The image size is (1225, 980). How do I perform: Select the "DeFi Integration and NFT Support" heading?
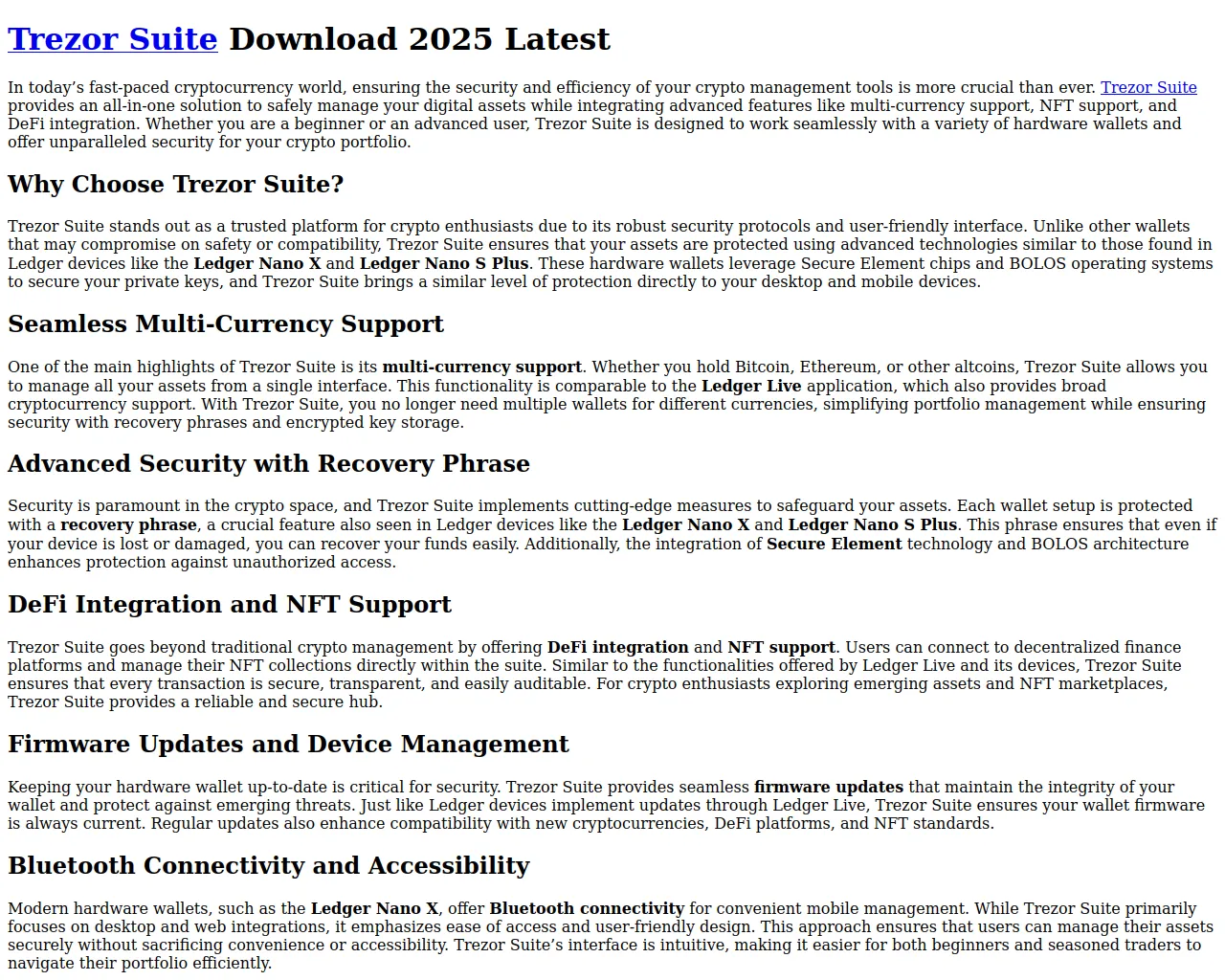[230, 604]
